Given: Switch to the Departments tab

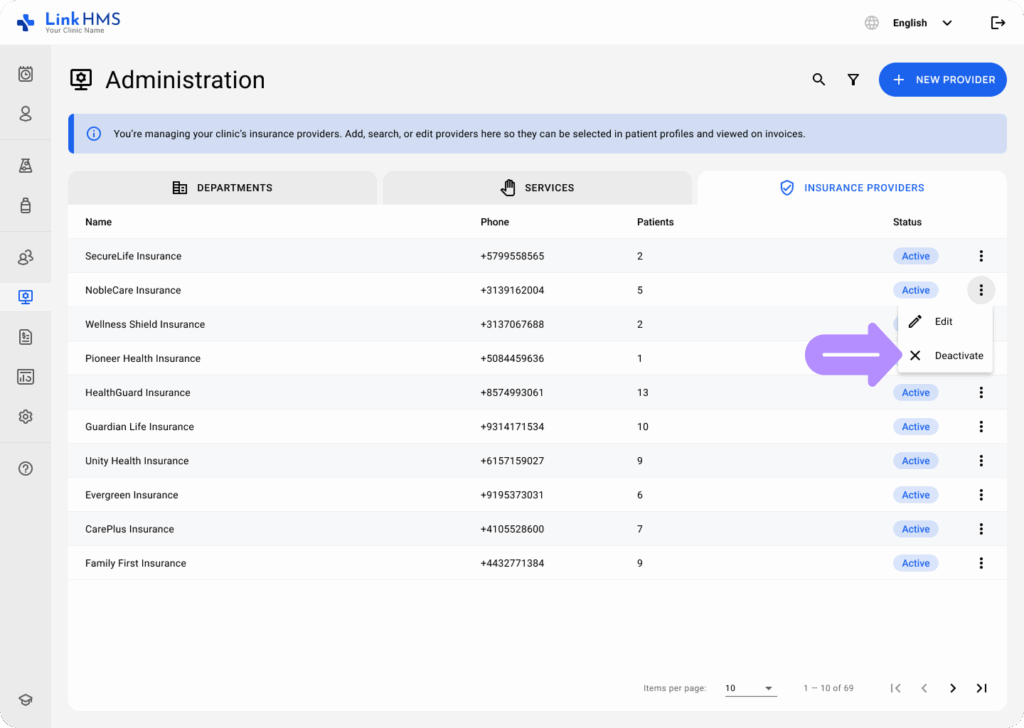Looking at the screenshot, I should [x=222, y=188].
